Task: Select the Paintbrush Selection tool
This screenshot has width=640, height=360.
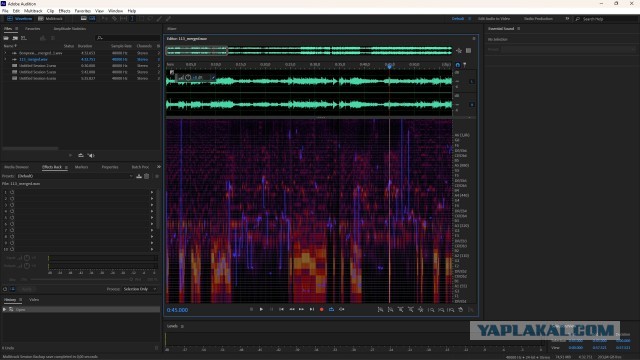Action: (159, 19)
